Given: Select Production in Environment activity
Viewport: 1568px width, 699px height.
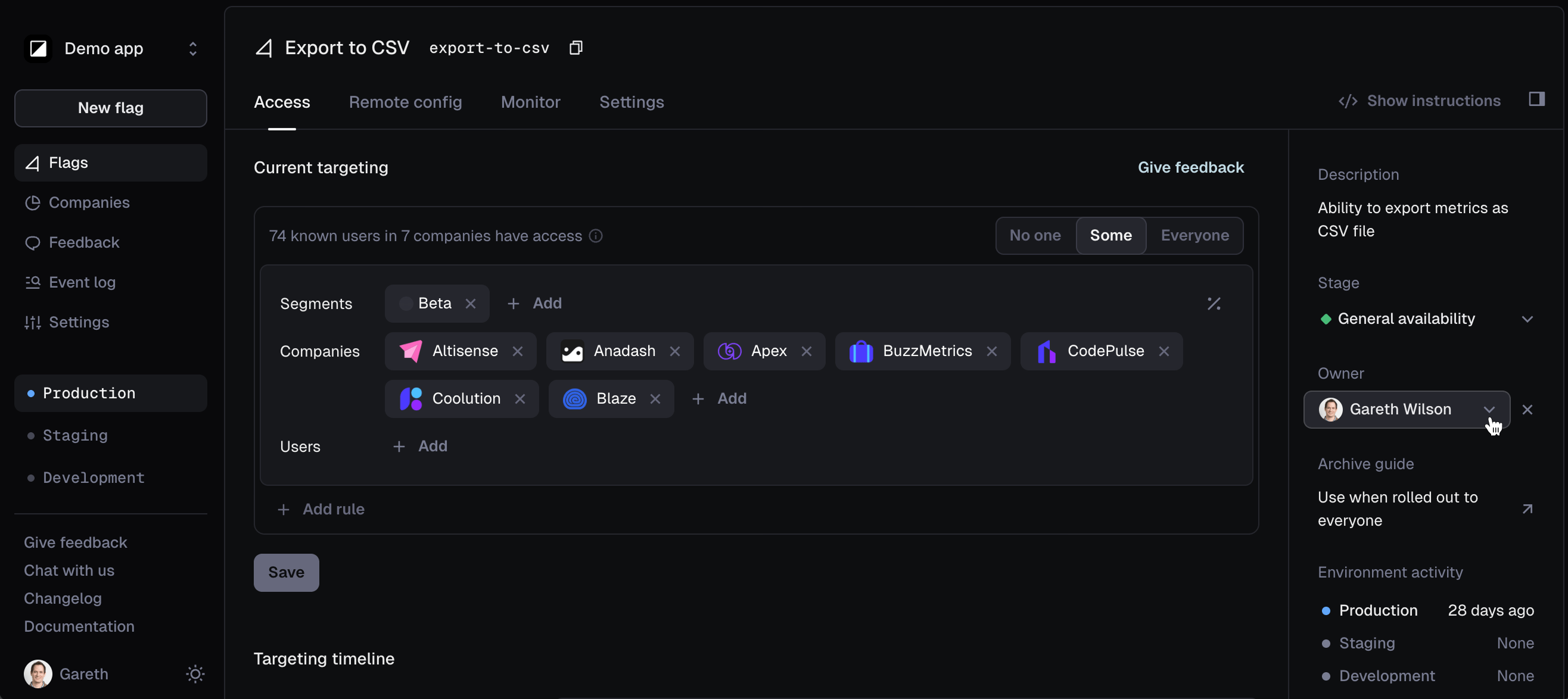Looking at the screenshot, I should 1427,610.
